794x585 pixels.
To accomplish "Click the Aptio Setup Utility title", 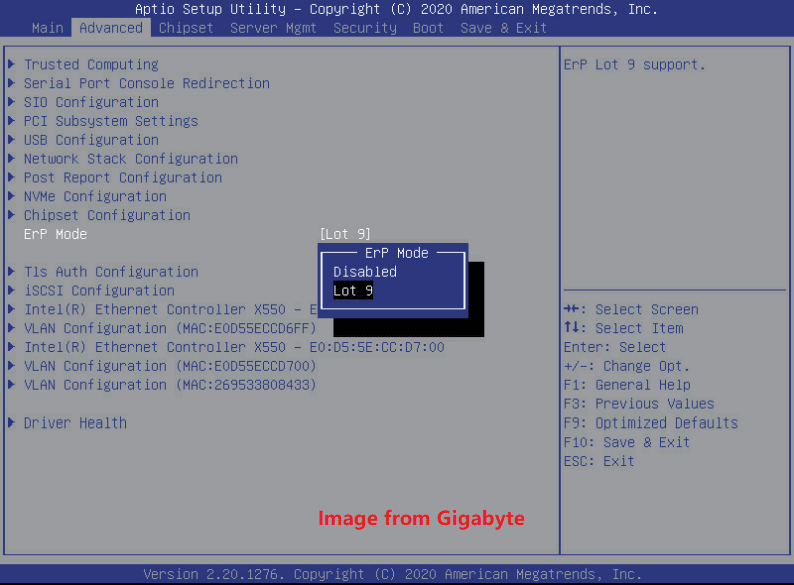I will pos(396,9).
